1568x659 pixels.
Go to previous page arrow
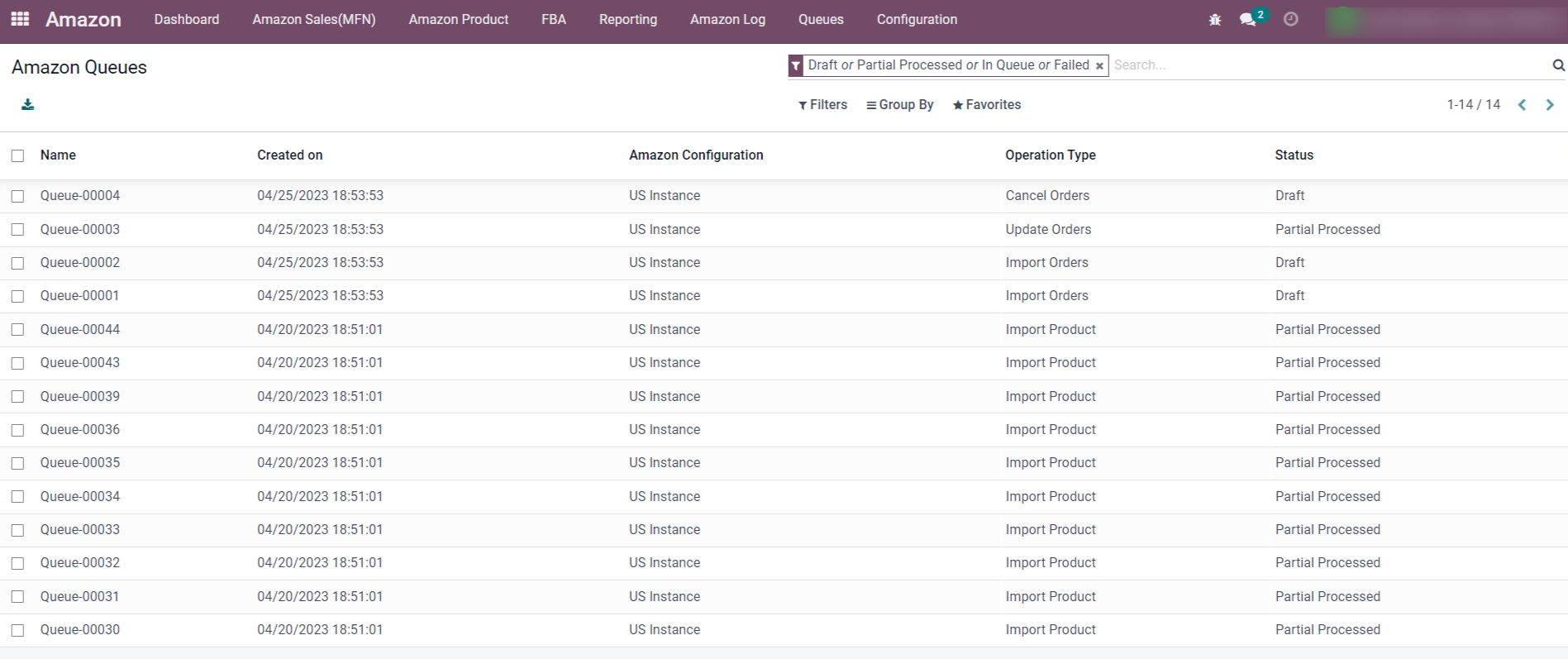1522,105
